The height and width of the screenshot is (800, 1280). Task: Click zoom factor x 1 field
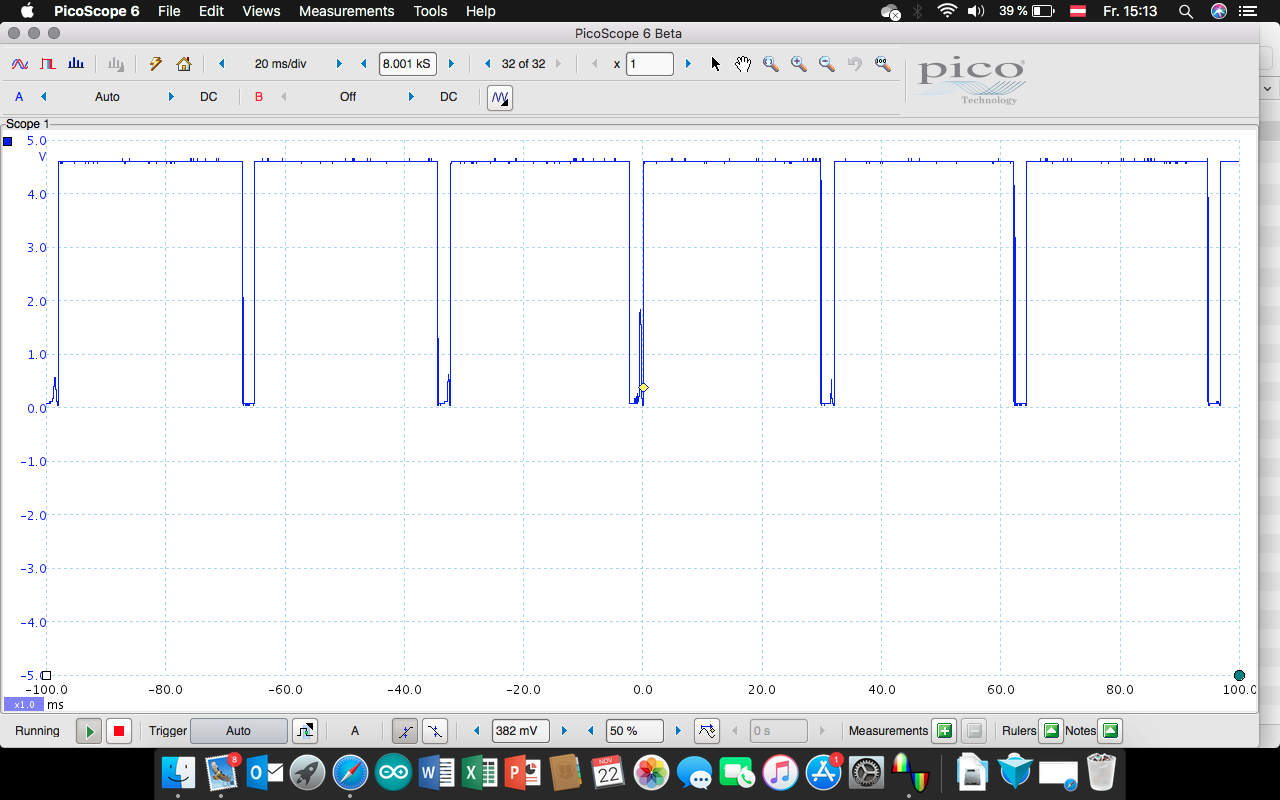click(649, 64)
